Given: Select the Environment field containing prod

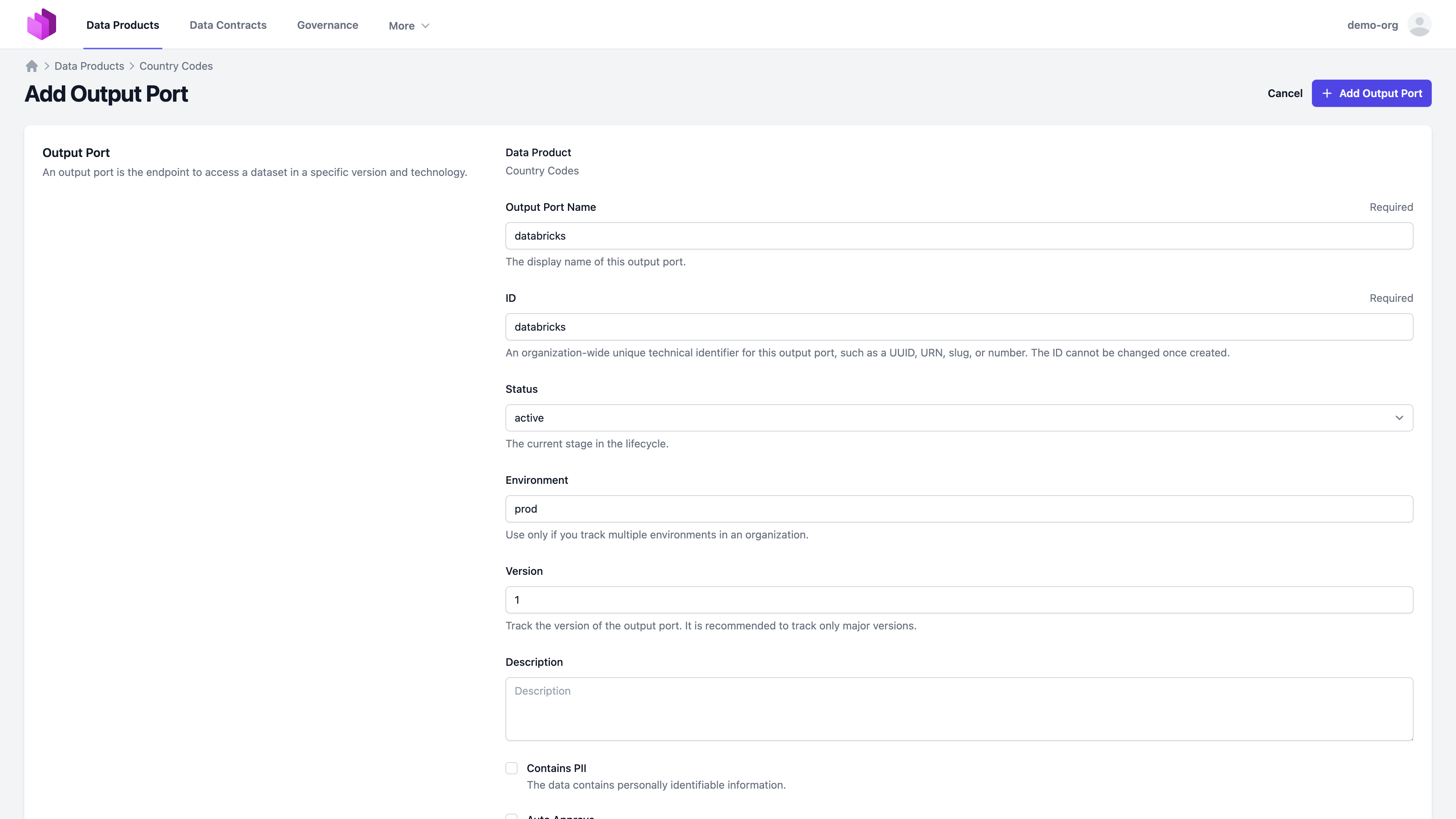Looking at the screenshot, I should [x=959, y=509].
